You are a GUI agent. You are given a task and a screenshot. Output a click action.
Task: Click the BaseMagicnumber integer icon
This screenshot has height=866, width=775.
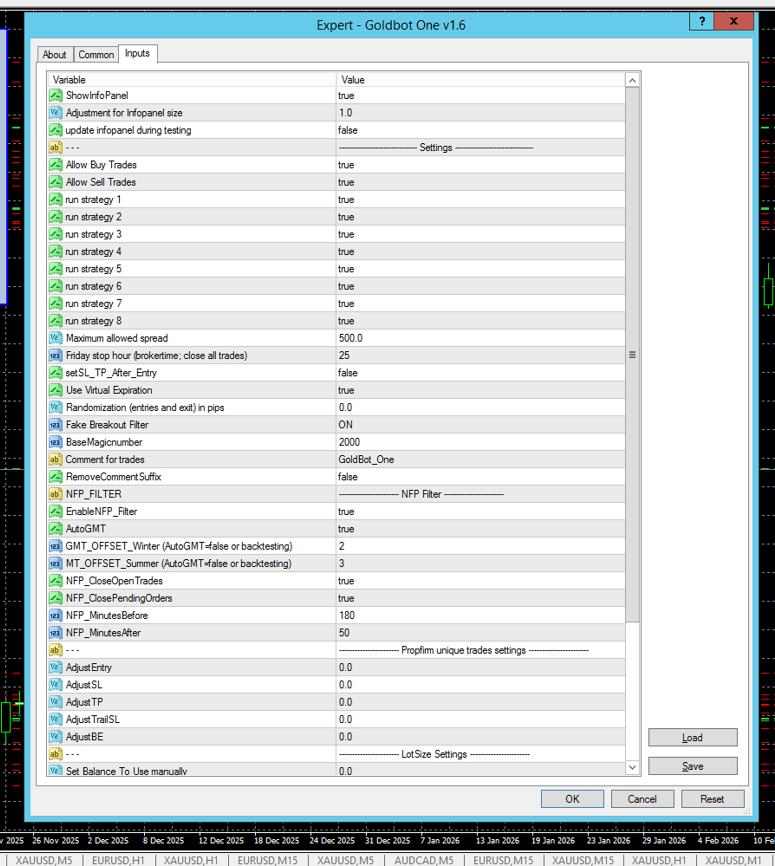(55, 442)
